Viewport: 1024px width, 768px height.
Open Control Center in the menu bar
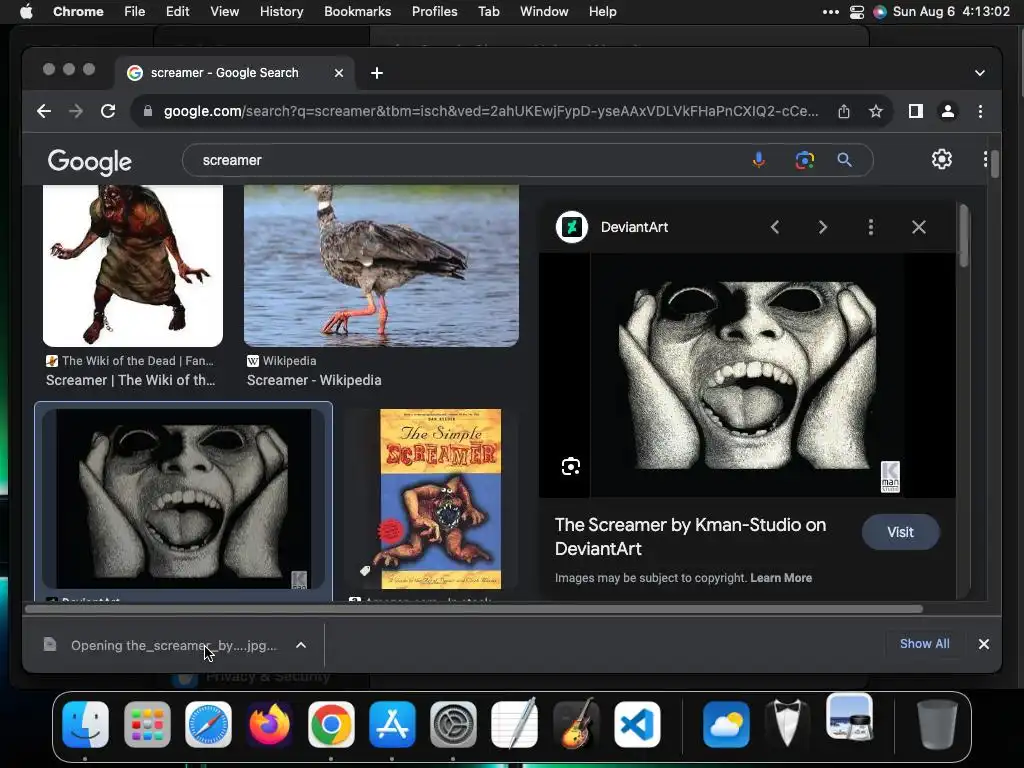(x=857, y=12)
